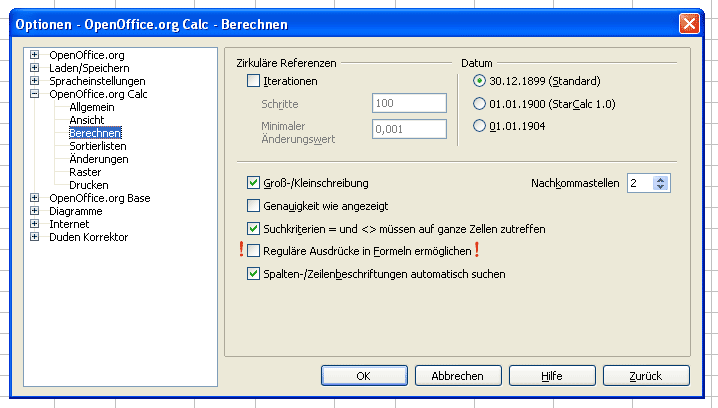Viewport: 718px width, 408px height.
Task: Enable Genauigkeit wie angezeigt
Action: (253, 206)
